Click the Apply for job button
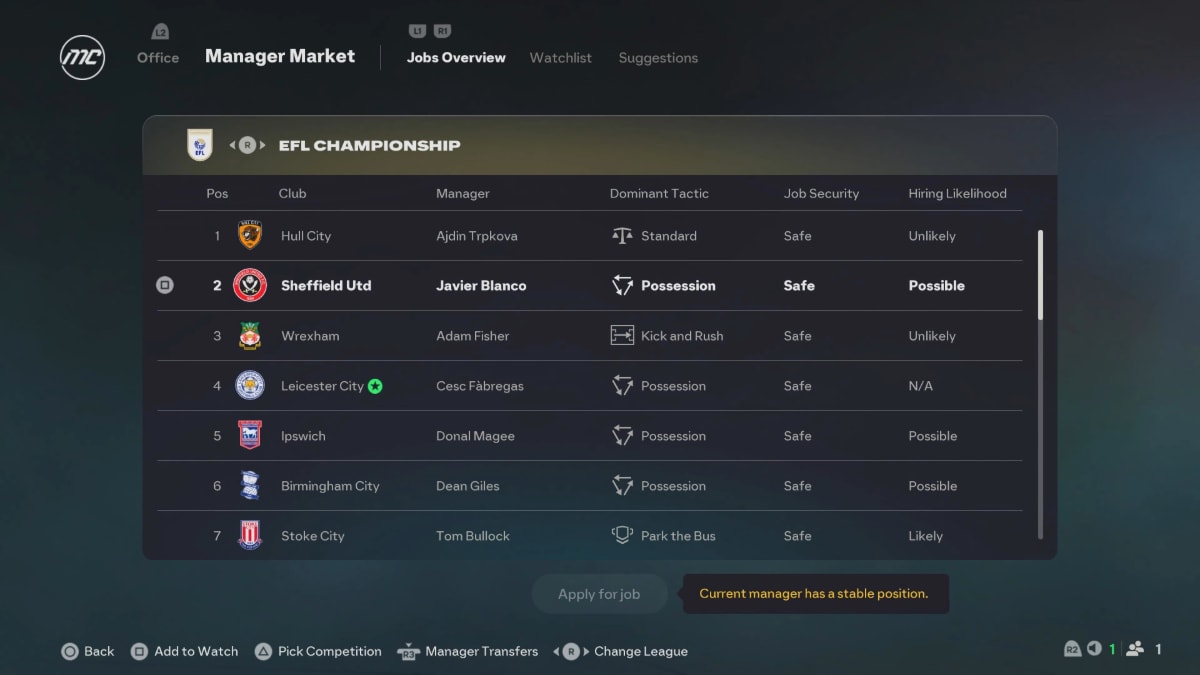This screenshot has height=675, width=1200. pyautogui.click(x=599, y=593)
